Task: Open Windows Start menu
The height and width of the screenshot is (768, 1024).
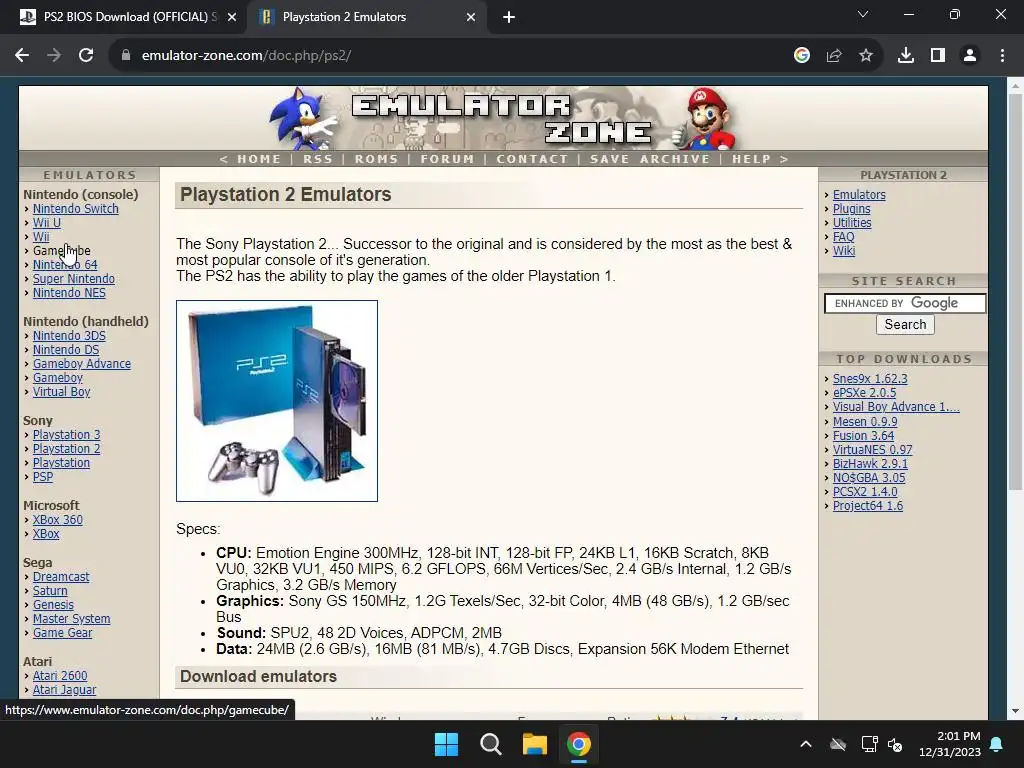Action: 447,744
